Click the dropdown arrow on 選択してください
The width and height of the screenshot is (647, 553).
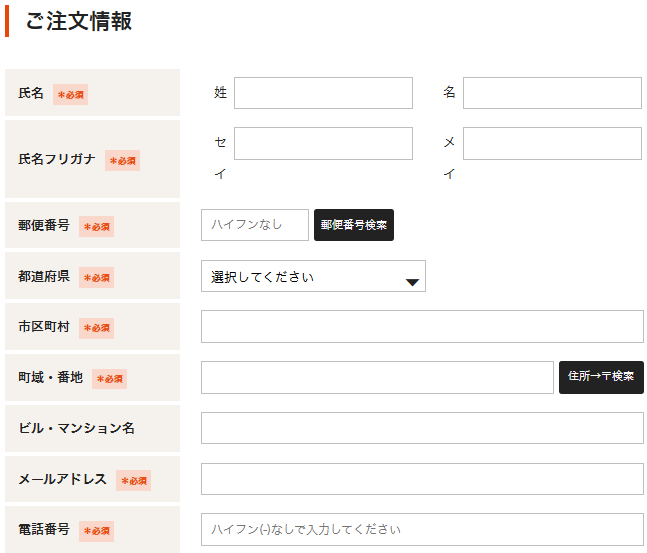click(x=412, y=282)
